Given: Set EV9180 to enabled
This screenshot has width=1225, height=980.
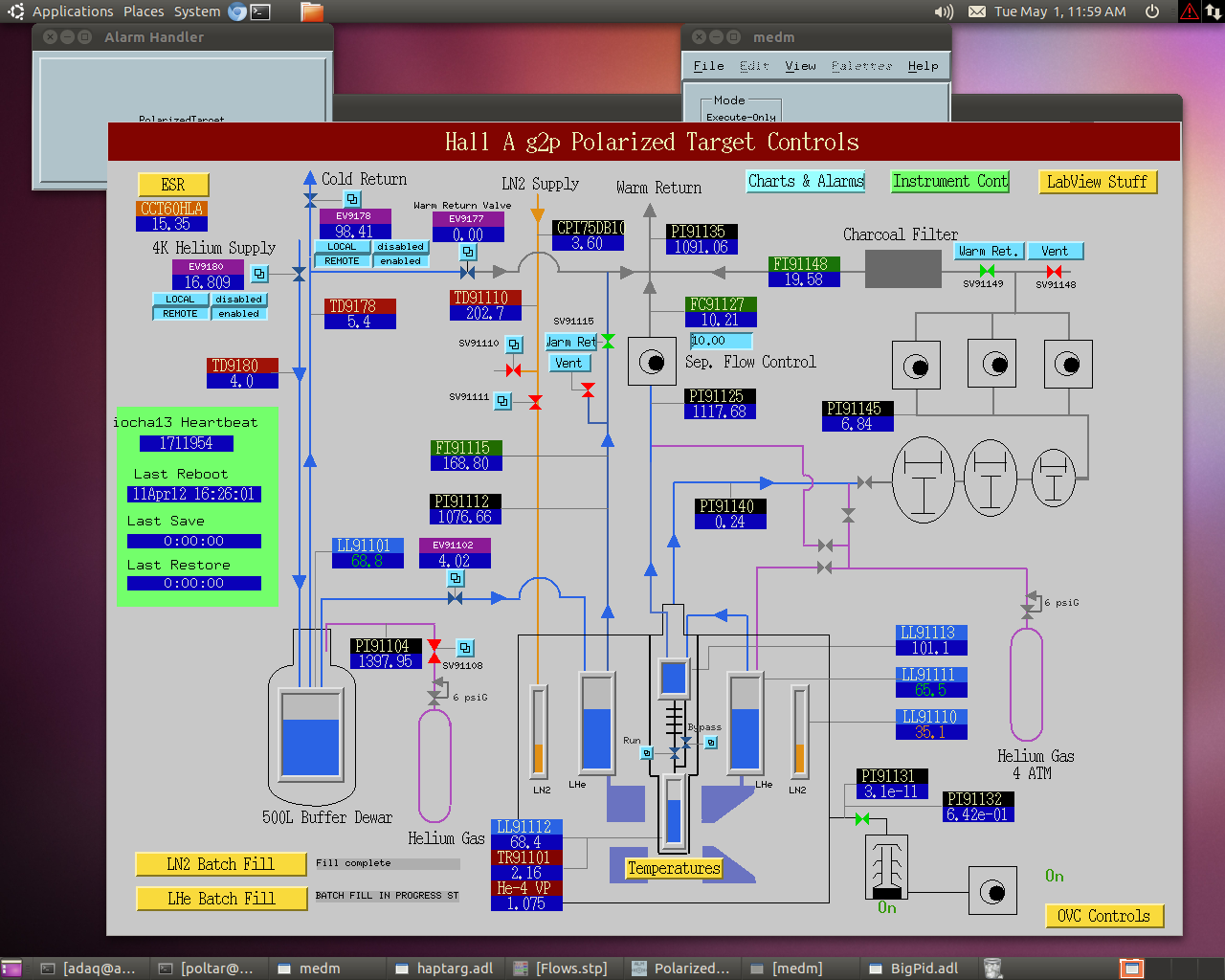Looking at the screenshot, I should (238, 314).
